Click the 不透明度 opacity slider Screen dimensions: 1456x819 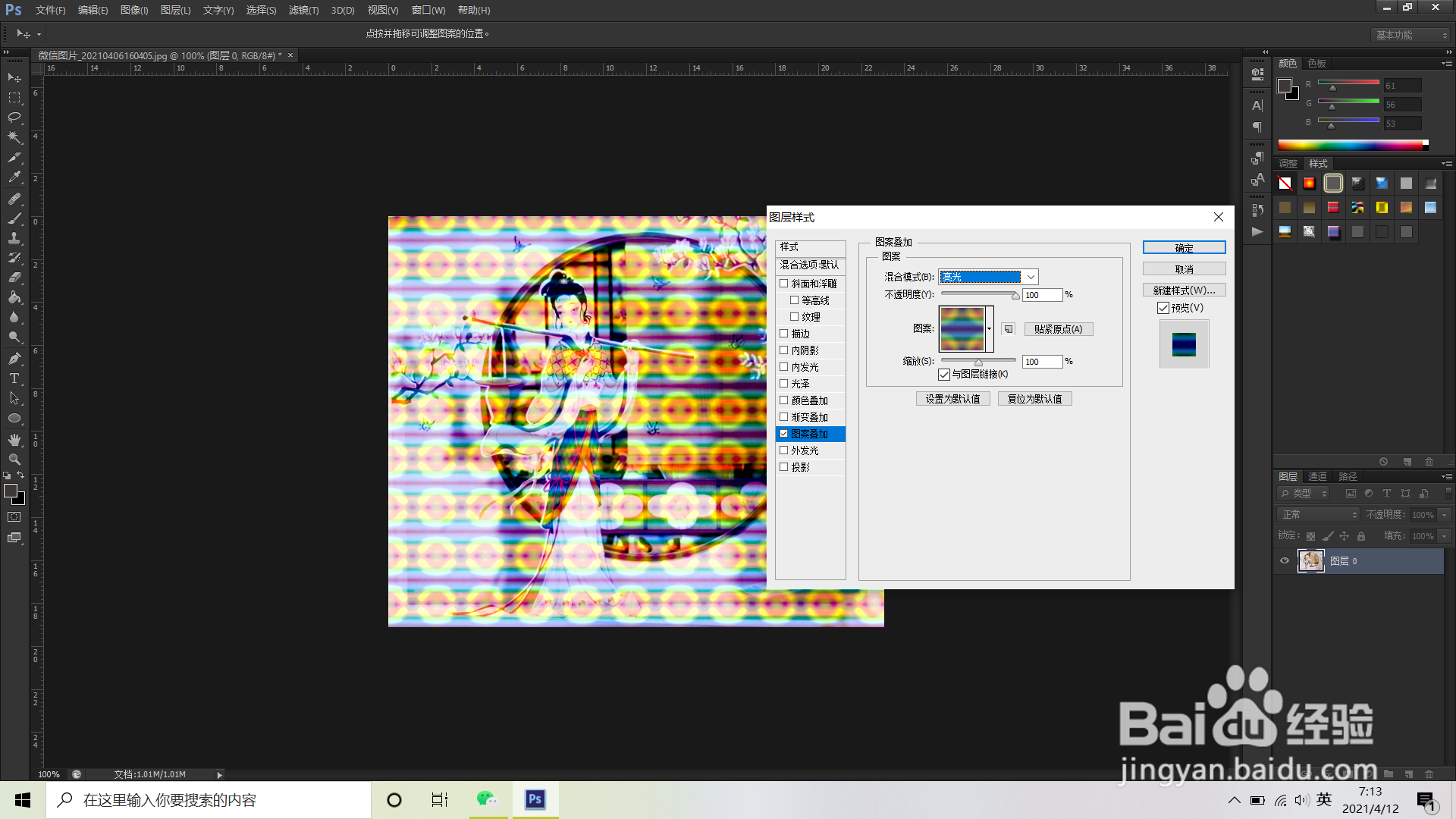coord(978,294)
